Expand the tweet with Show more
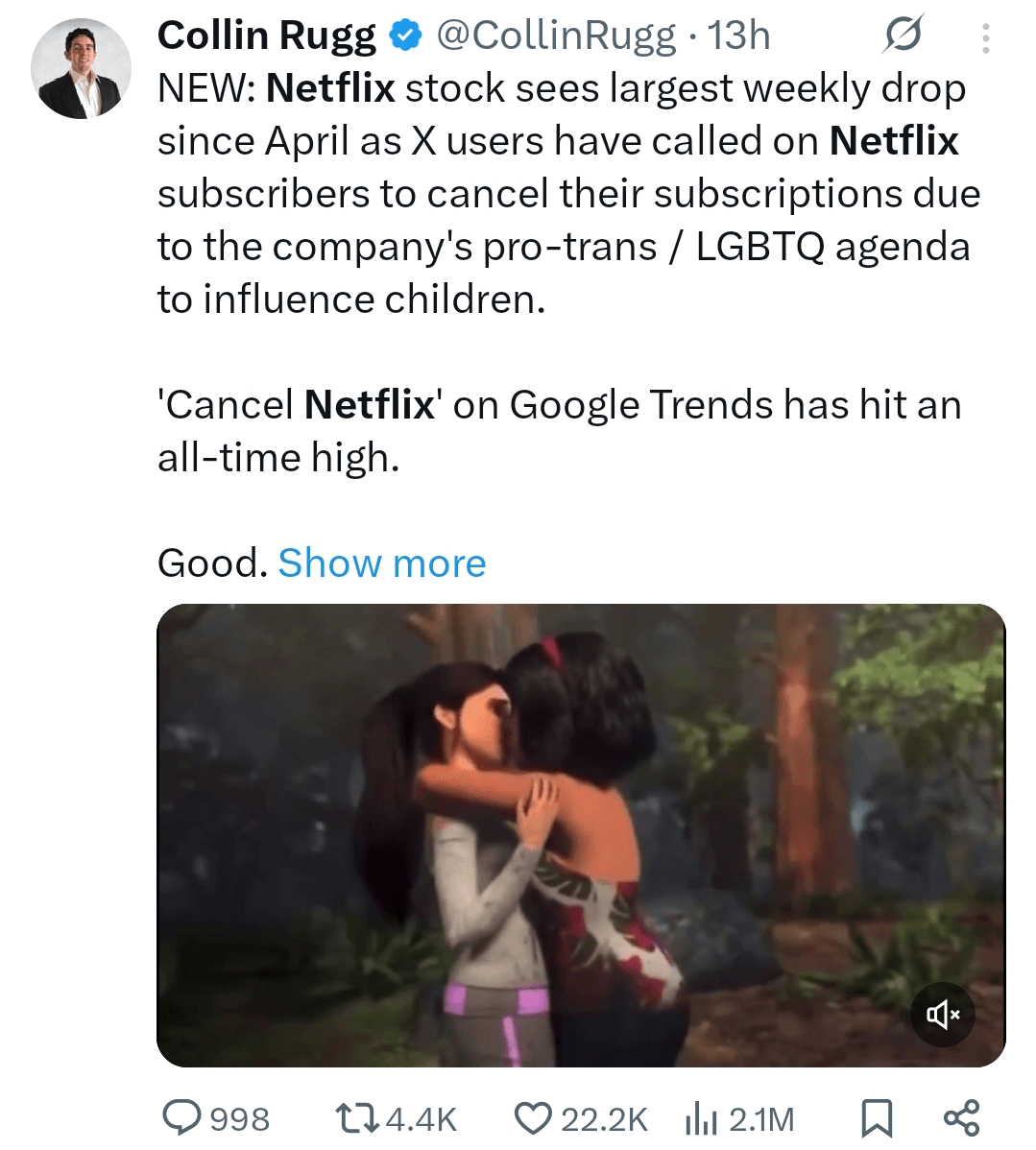The image size is (1036, 1150). 381,563
